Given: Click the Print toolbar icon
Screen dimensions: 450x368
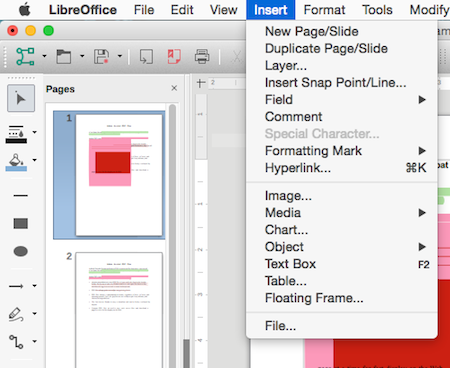Looking at the screenshot, I should point(202,56).
